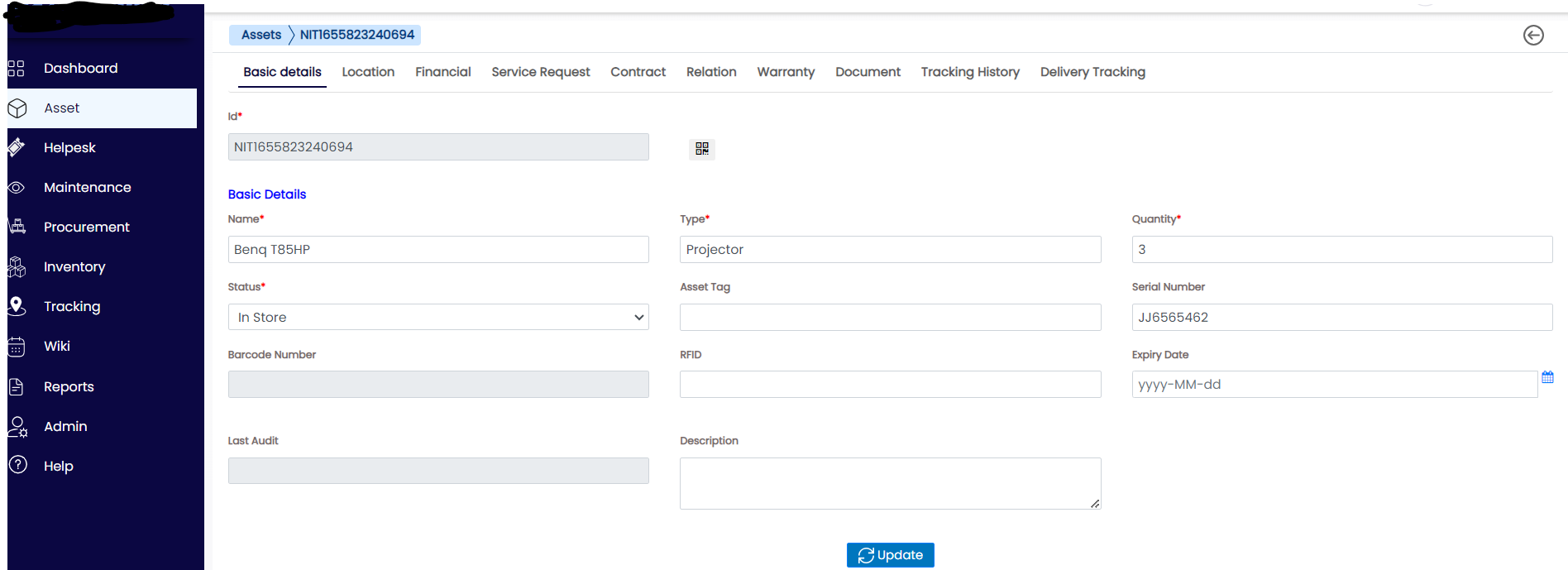This screenshot has height=570, width=1568.
Task: Click the Help question mark icon
Action: point(18,465)
